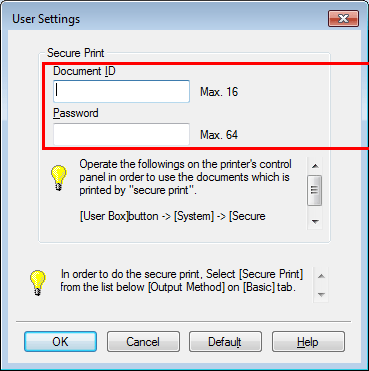Screen dimensions: 369x371
Task: Click the scrollbar track below the instructions thumb
Action: pos(315,209)
